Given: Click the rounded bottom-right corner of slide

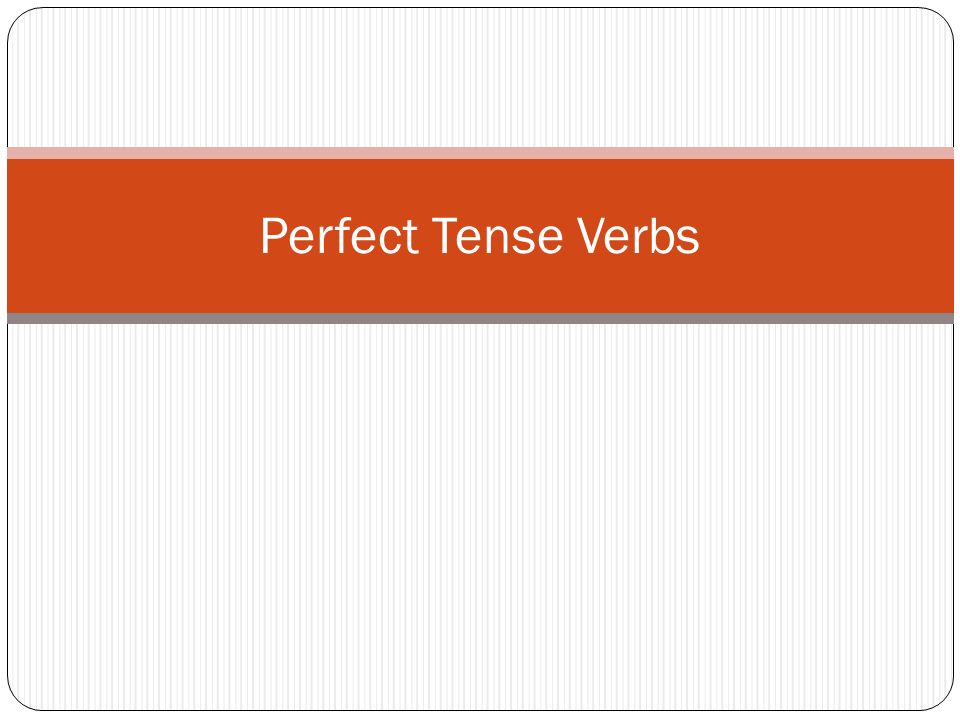Looking at the screenshot, I should click(x=940, y=697).
